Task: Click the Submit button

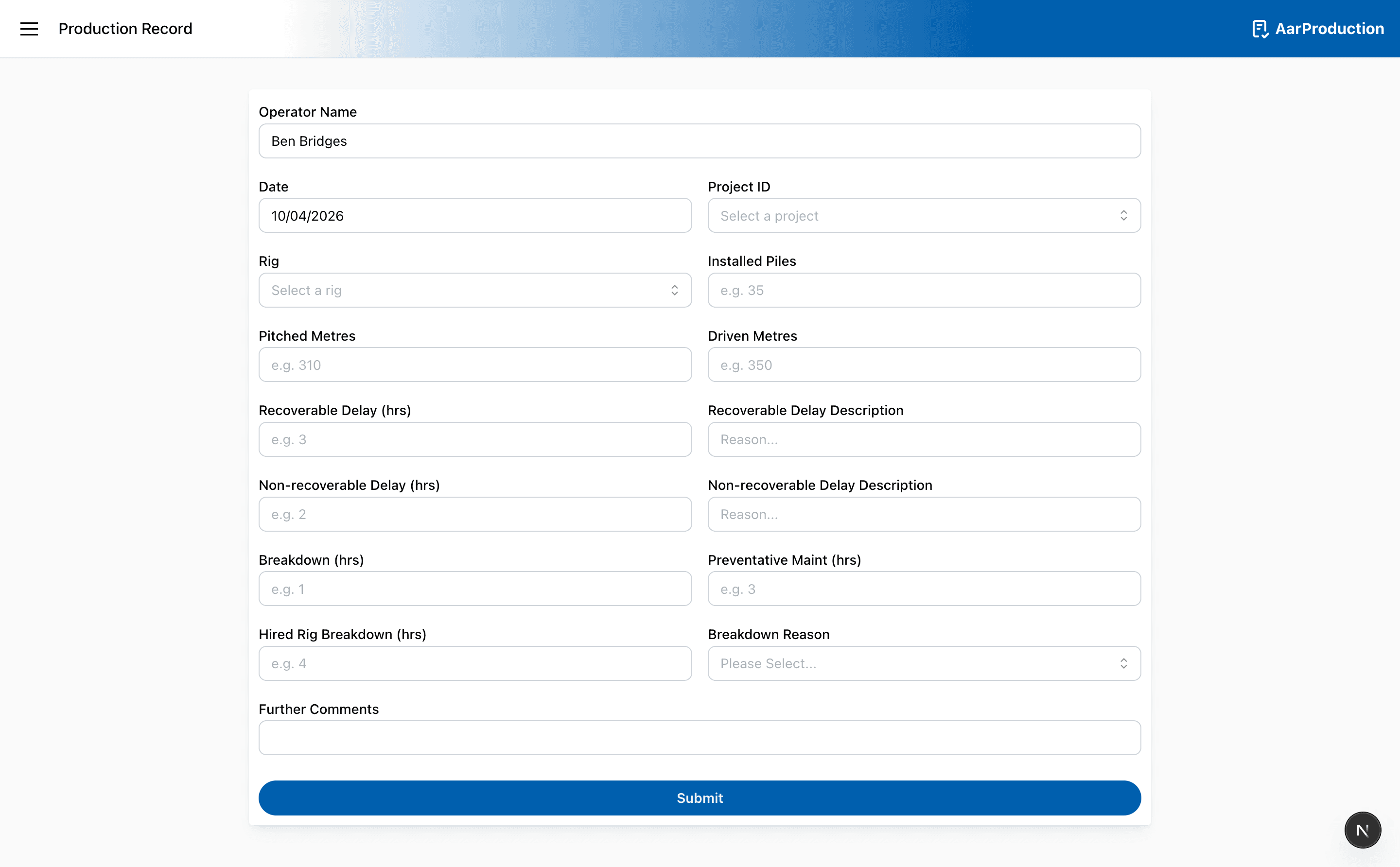Action: [699, 798]
